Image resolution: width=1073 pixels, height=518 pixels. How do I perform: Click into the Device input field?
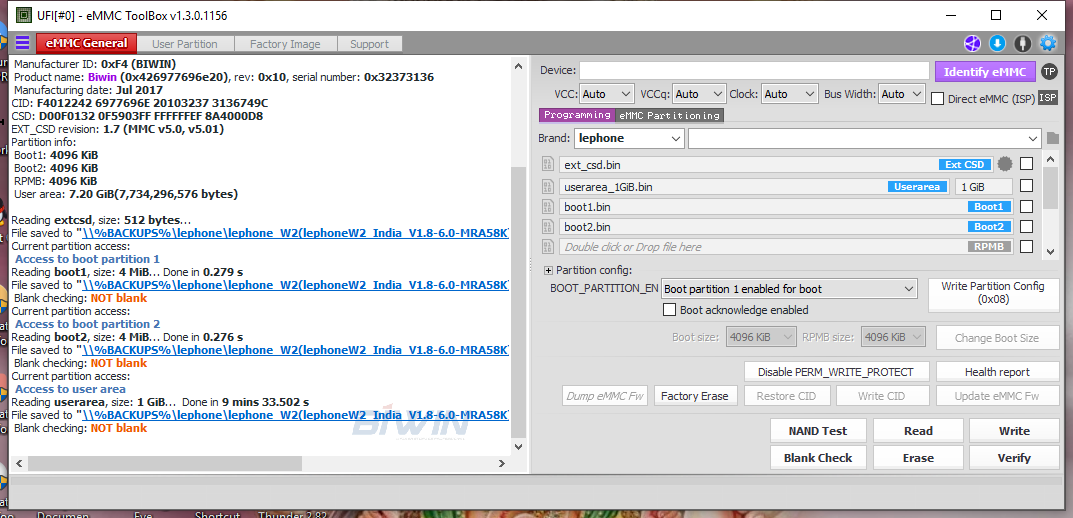pos(755,70)
